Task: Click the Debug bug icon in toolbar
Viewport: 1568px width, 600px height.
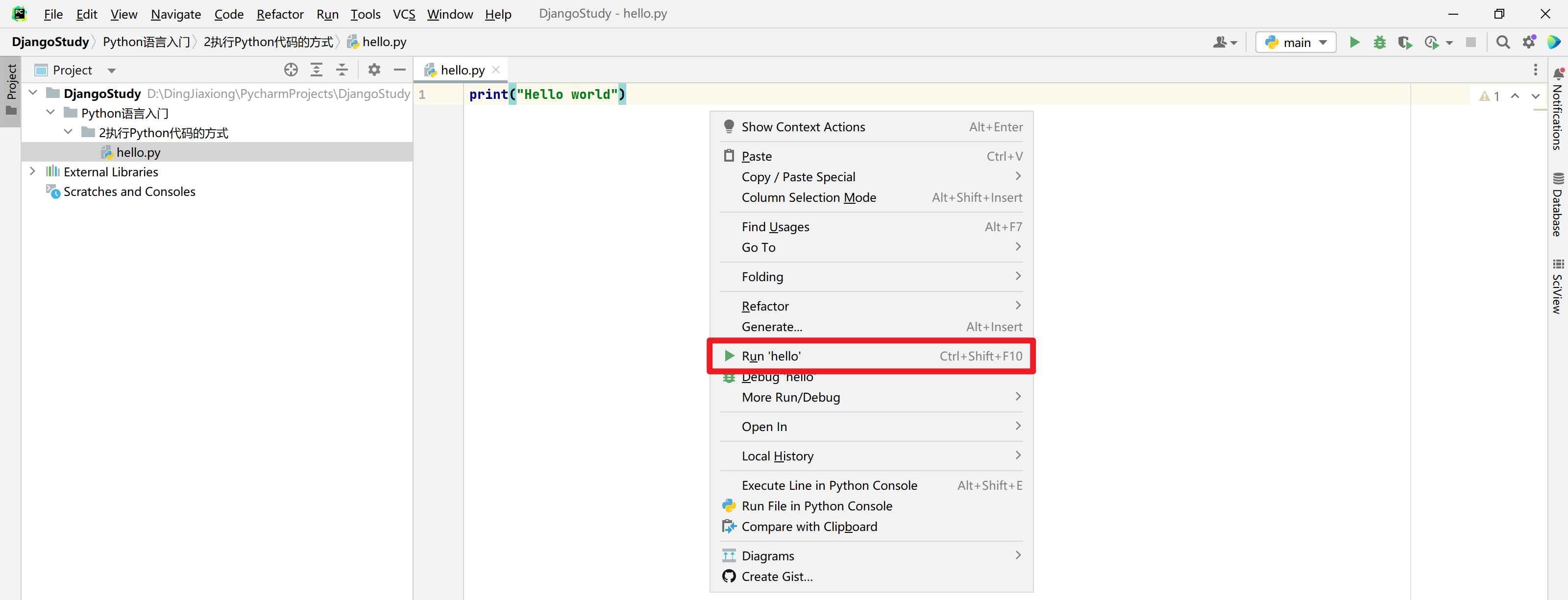Action: pos(1379,42)
